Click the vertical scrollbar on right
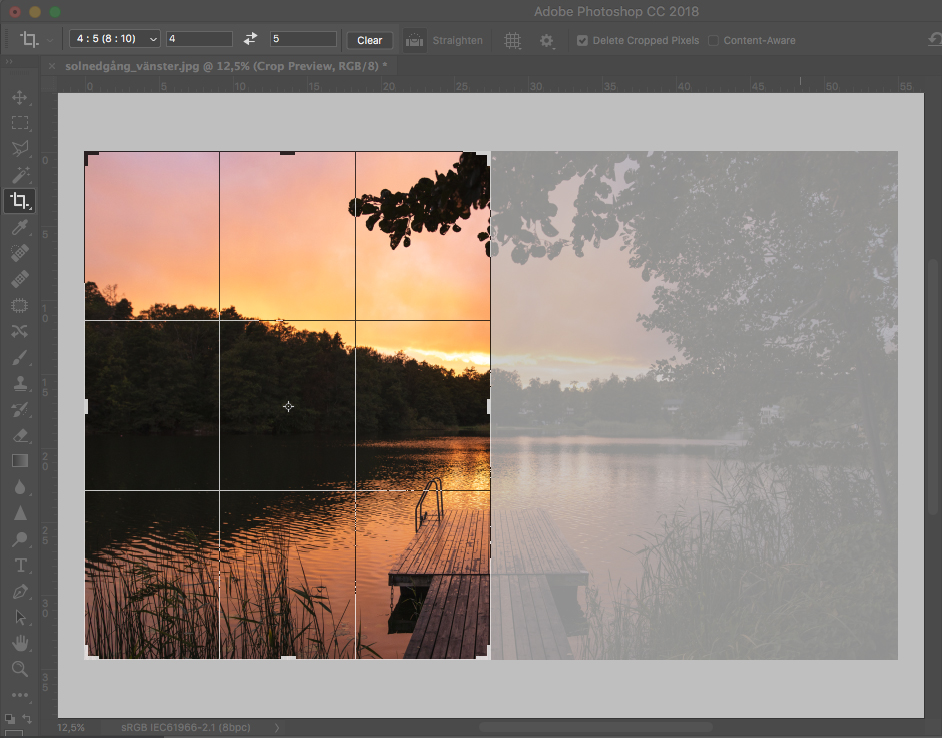This screenshot has height=738, width=942. 932,386
